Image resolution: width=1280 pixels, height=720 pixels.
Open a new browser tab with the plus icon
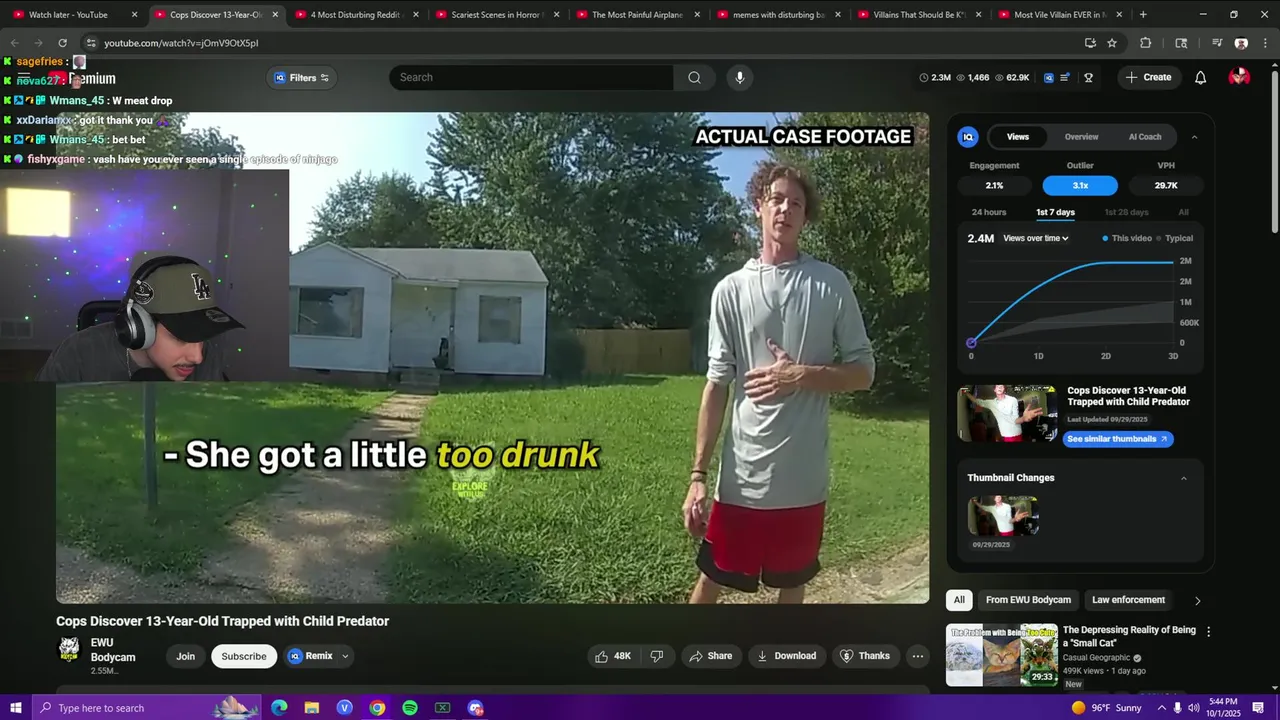point(1143,15)
